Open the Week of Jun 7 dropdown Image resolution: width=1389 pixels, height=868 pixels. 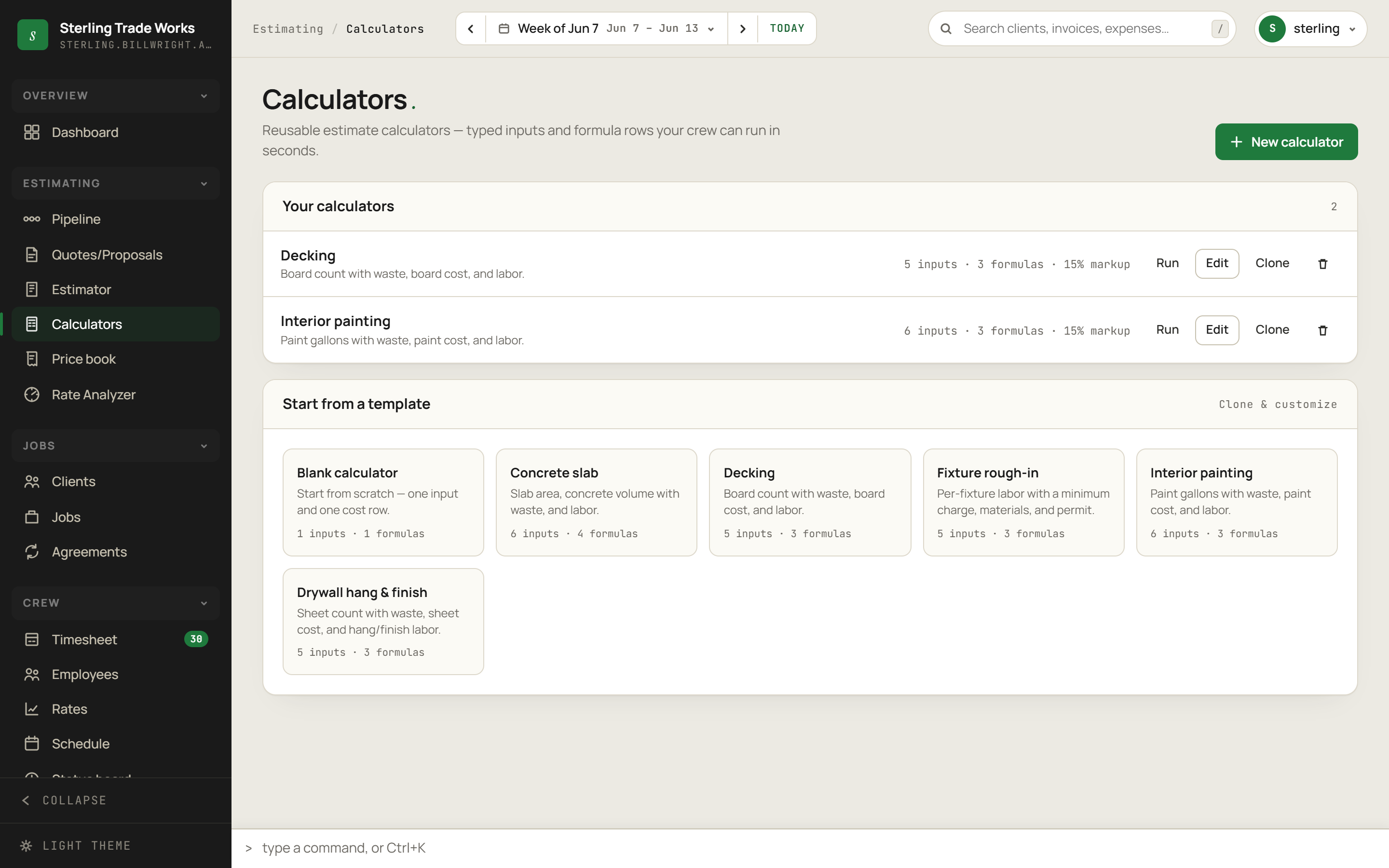(x=607, y=29)
